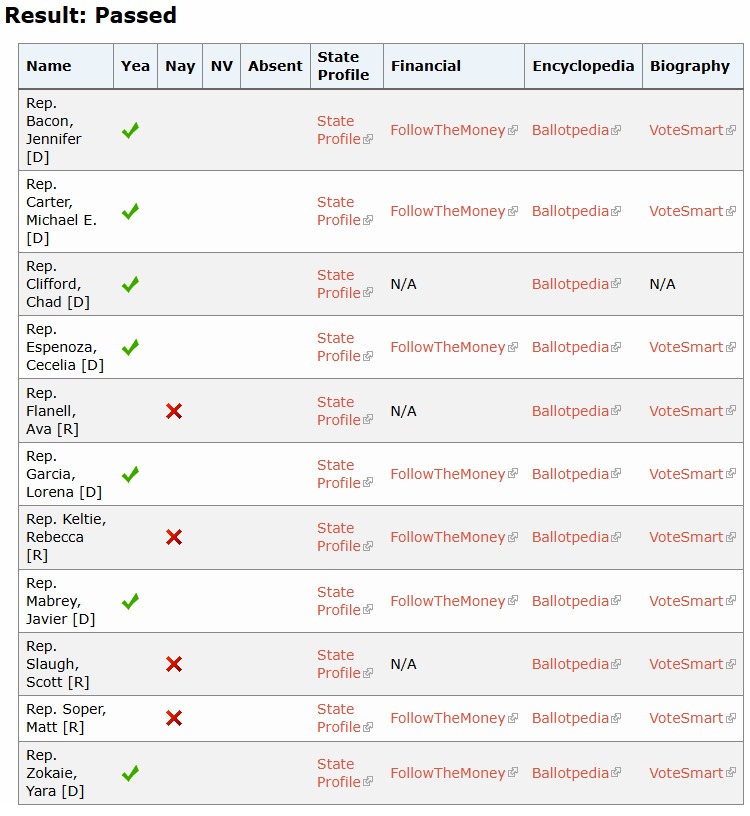This screenshot has width=750, height=816.
Task: Open Ballotpedia link for Espenoza, Cecelia
Action: (x=576, y=347)
